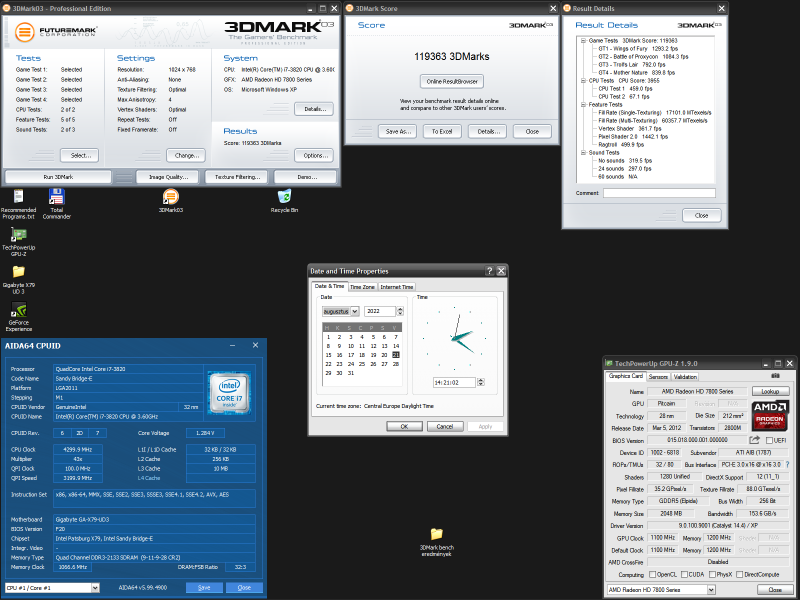Open the Gigabyte X79 UD3 folder
Screen dimensions: 800x600
pos(18,279)
